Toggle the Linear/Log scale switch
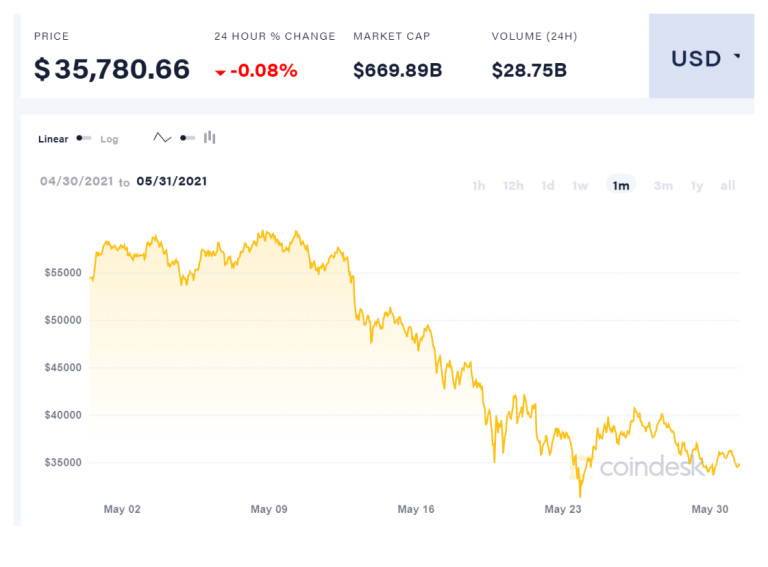This screenshot has width=768, height=567. click(84, 138)
